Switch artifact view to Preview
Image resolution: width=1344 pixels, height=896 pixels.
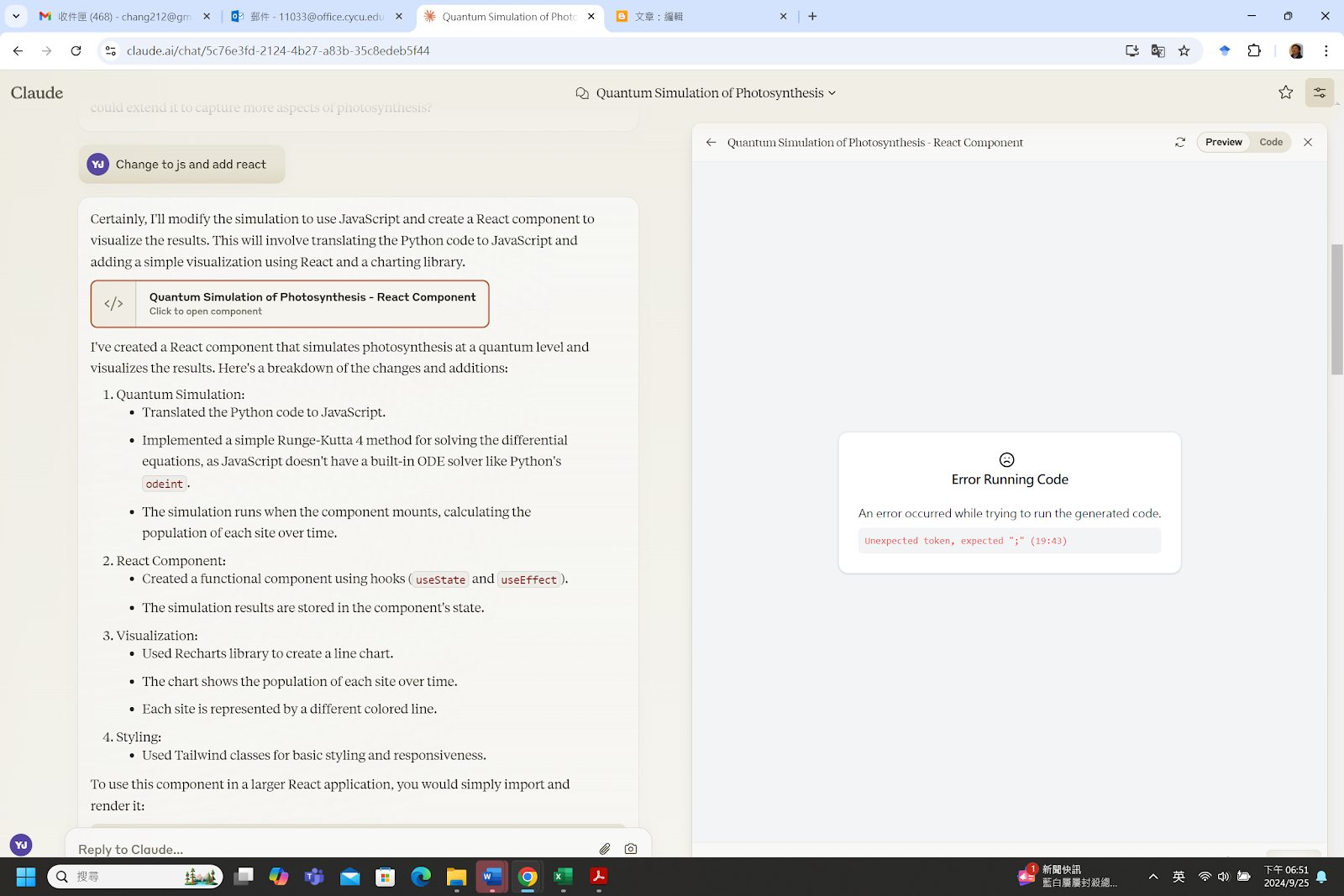(x=1223, y=143)
